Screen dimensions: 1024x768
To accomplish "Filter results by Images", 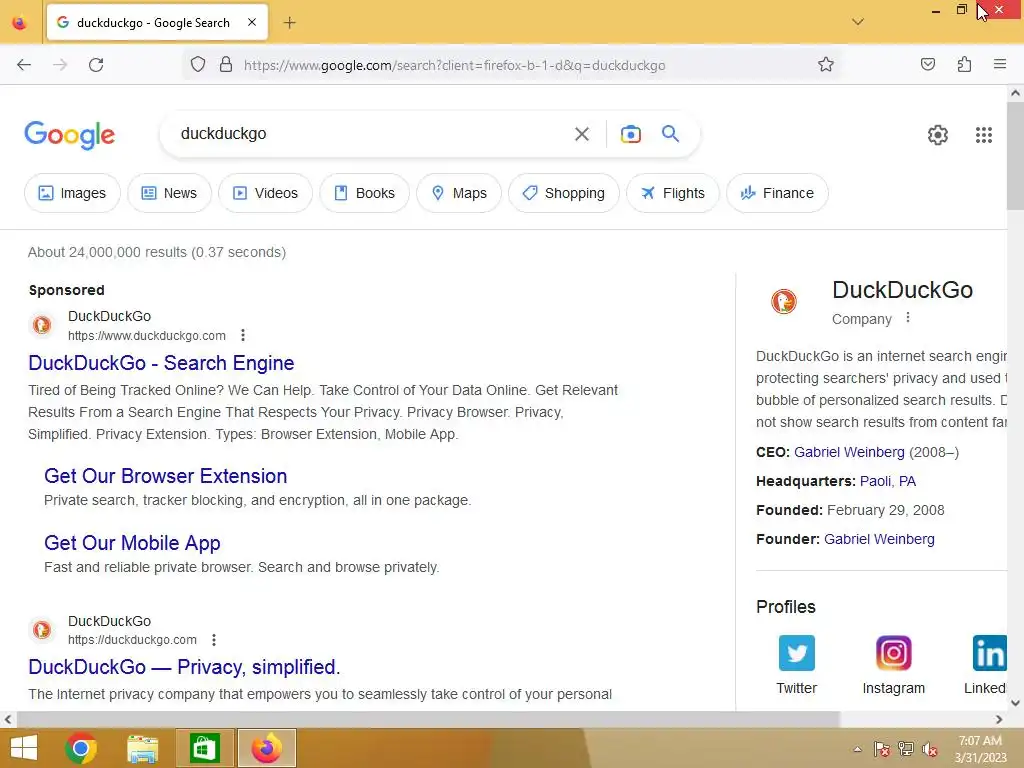I will click(x=72, y=193).
